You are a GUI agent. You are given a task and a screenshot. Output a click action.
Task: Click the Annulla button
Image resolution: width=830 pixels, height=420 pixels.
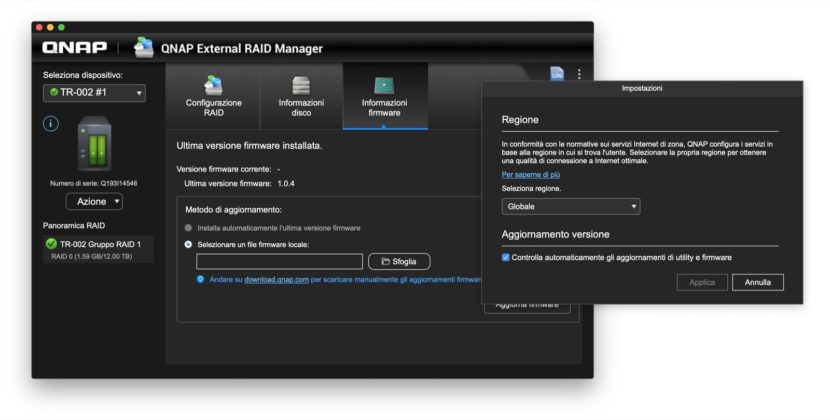tap(757, 282)
